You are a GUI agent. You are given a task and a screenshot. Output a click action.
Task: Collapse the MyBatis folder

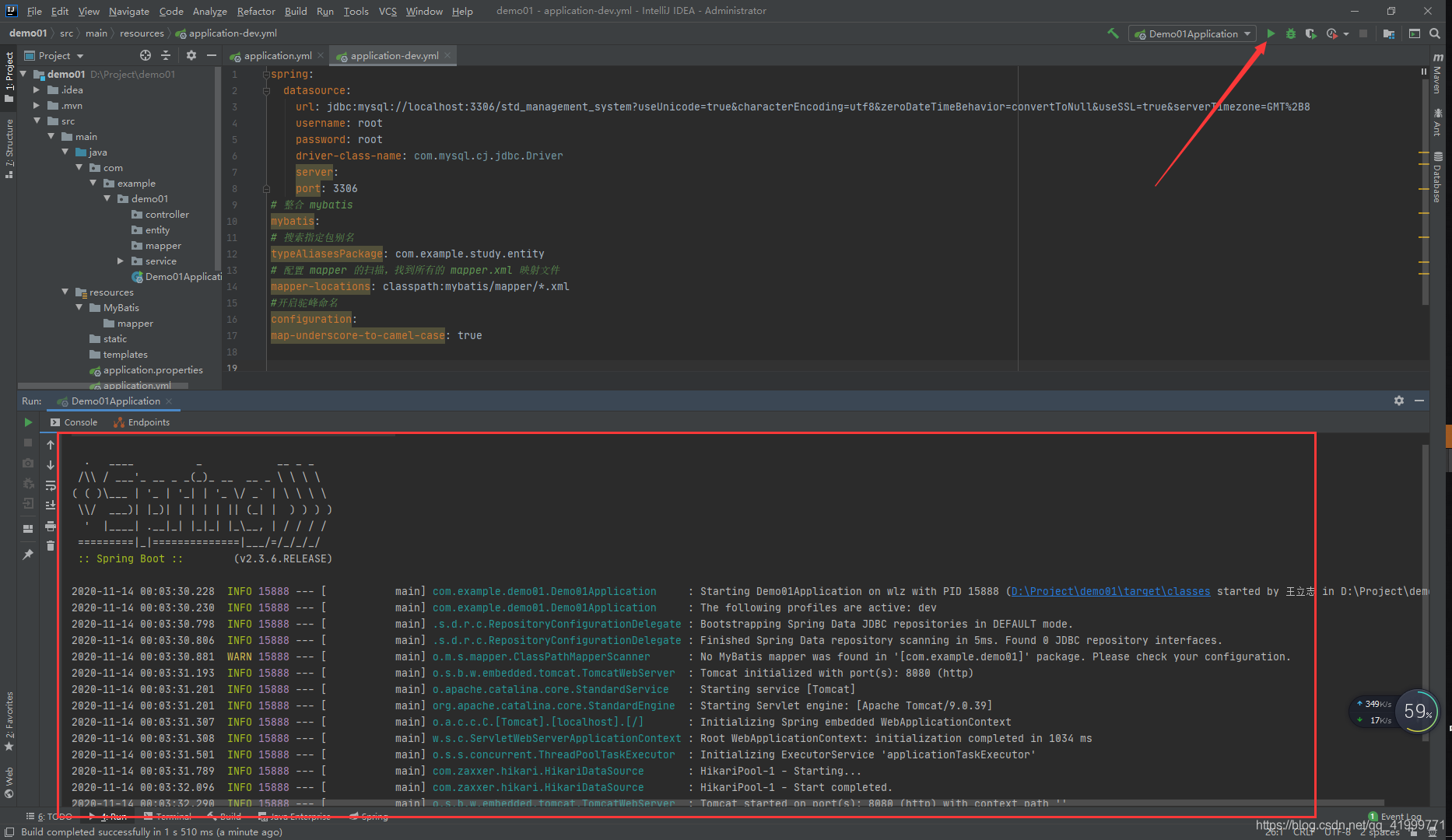click(x=79, y=307)
